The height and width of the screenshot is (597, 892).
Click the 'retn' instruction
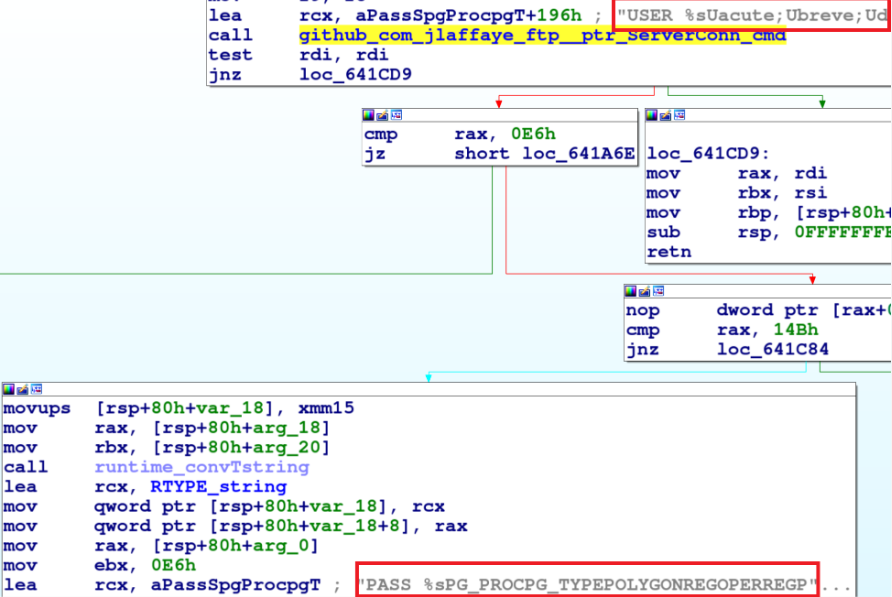(x=669, y=252)
